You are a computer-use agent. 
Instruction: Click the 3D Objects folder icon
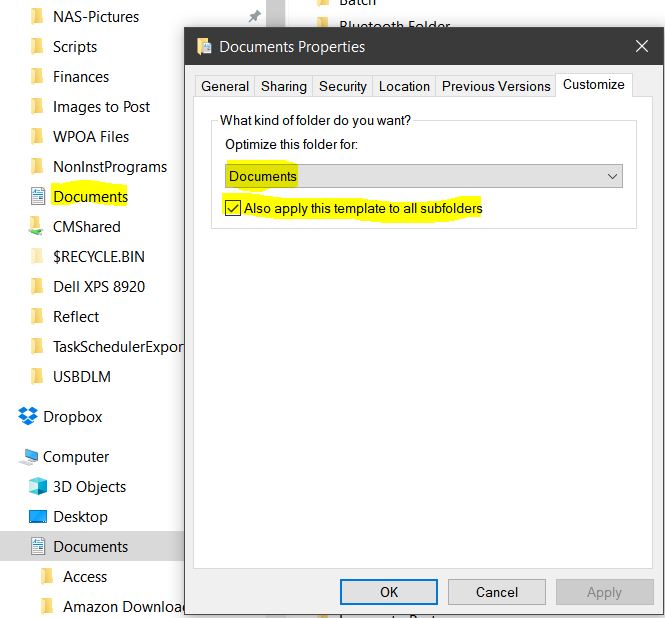coord(38,487)
